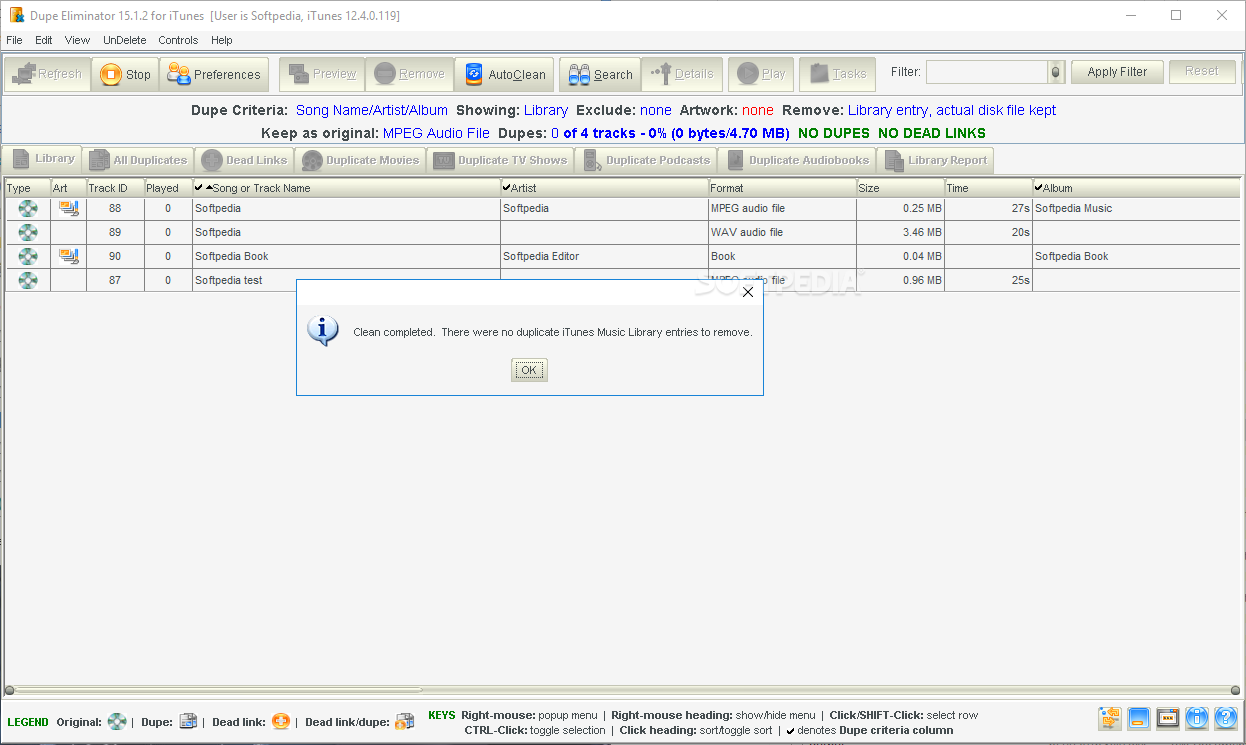This screenshot has height=745, width=1246.
Task: Sort by the Format column heading
Action: 783,188
